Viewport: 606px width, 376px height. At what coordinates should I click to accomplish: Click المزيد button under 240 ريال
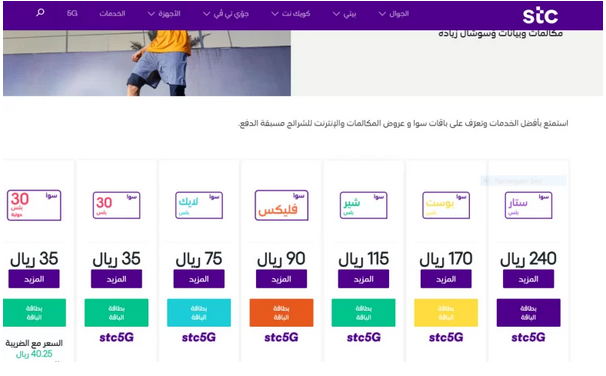point(528,279)
